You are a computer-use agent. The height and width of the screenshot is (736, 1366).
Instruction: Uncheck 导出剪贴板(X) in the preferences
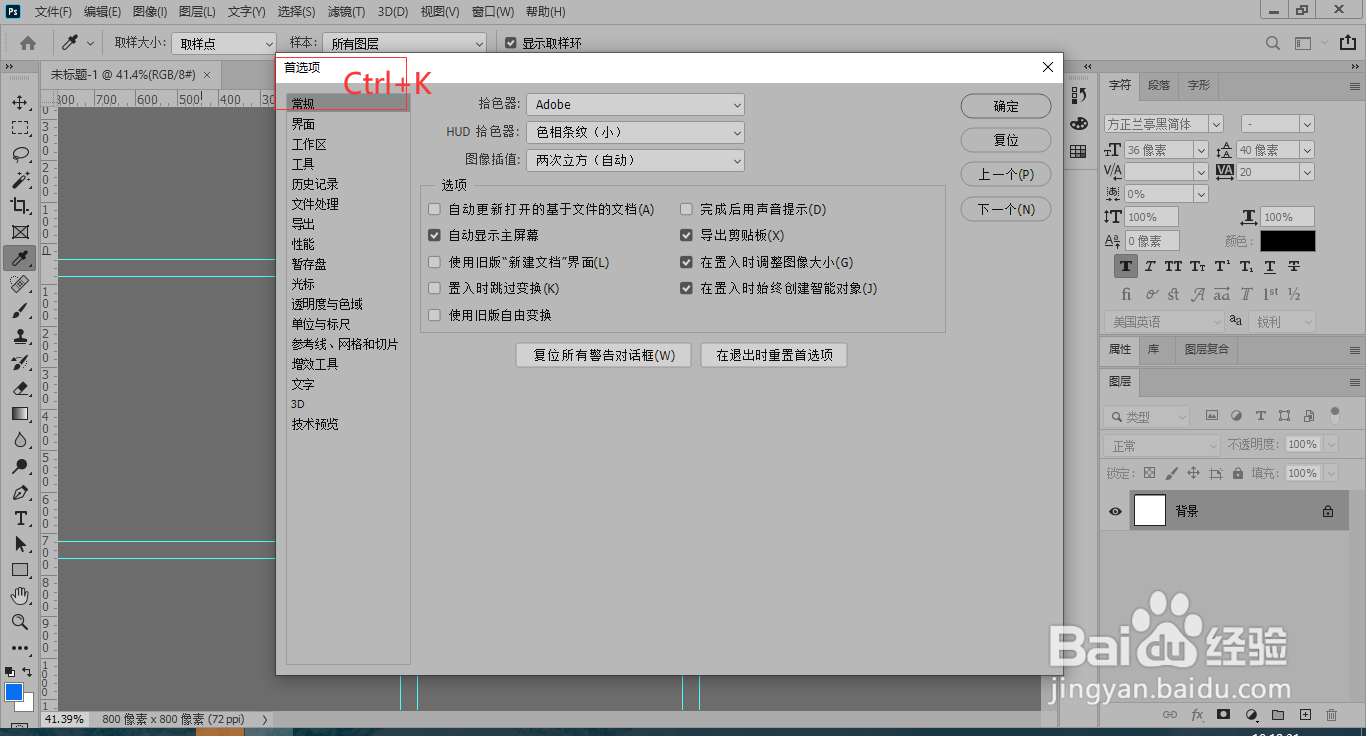(686, 235)
